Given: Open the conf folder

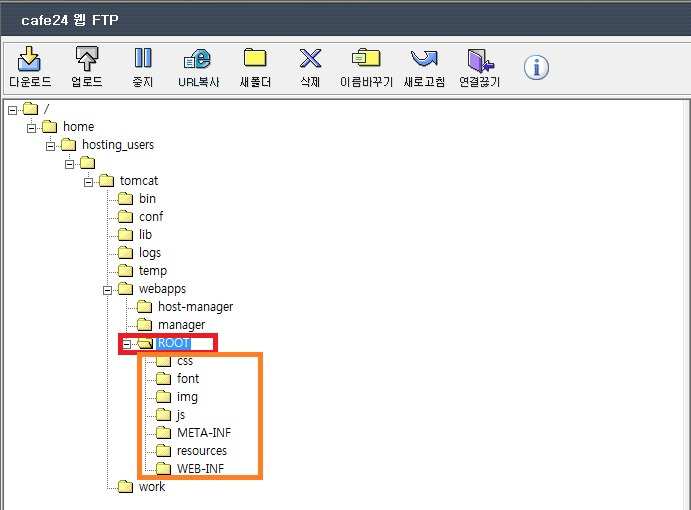Looking at the screenshot, I should tap(151, 217).
